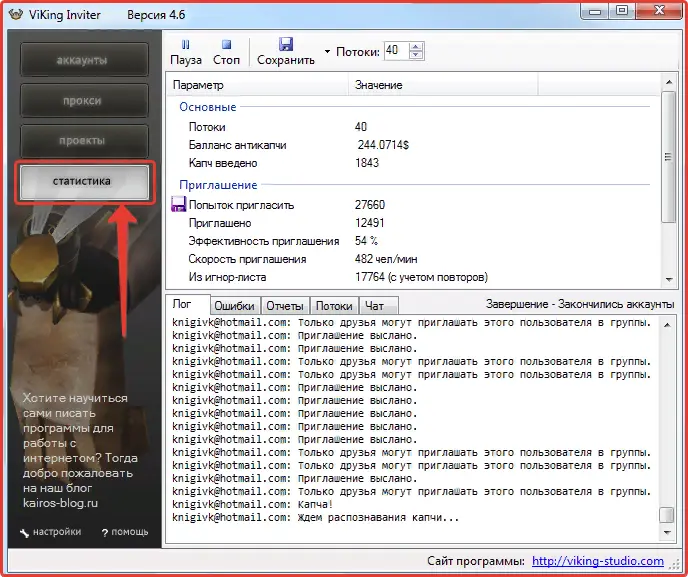This screenshot has width=688, height=577.
Task: Click the value 244.0714$
Action: (x=383, y=145)
